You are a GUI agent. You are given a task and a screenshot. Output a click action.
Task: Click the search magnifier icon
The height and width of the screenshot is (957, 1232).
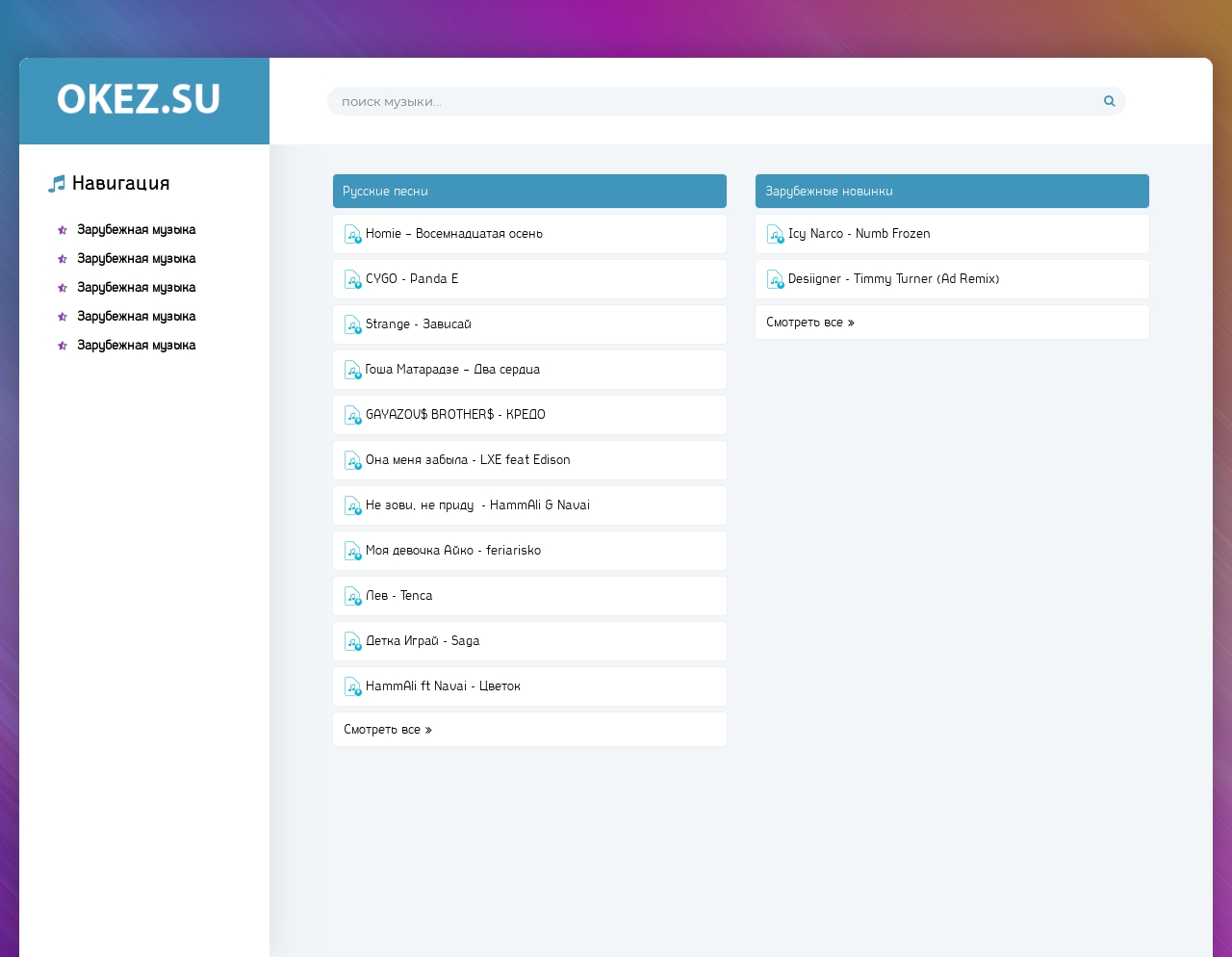1109,101
